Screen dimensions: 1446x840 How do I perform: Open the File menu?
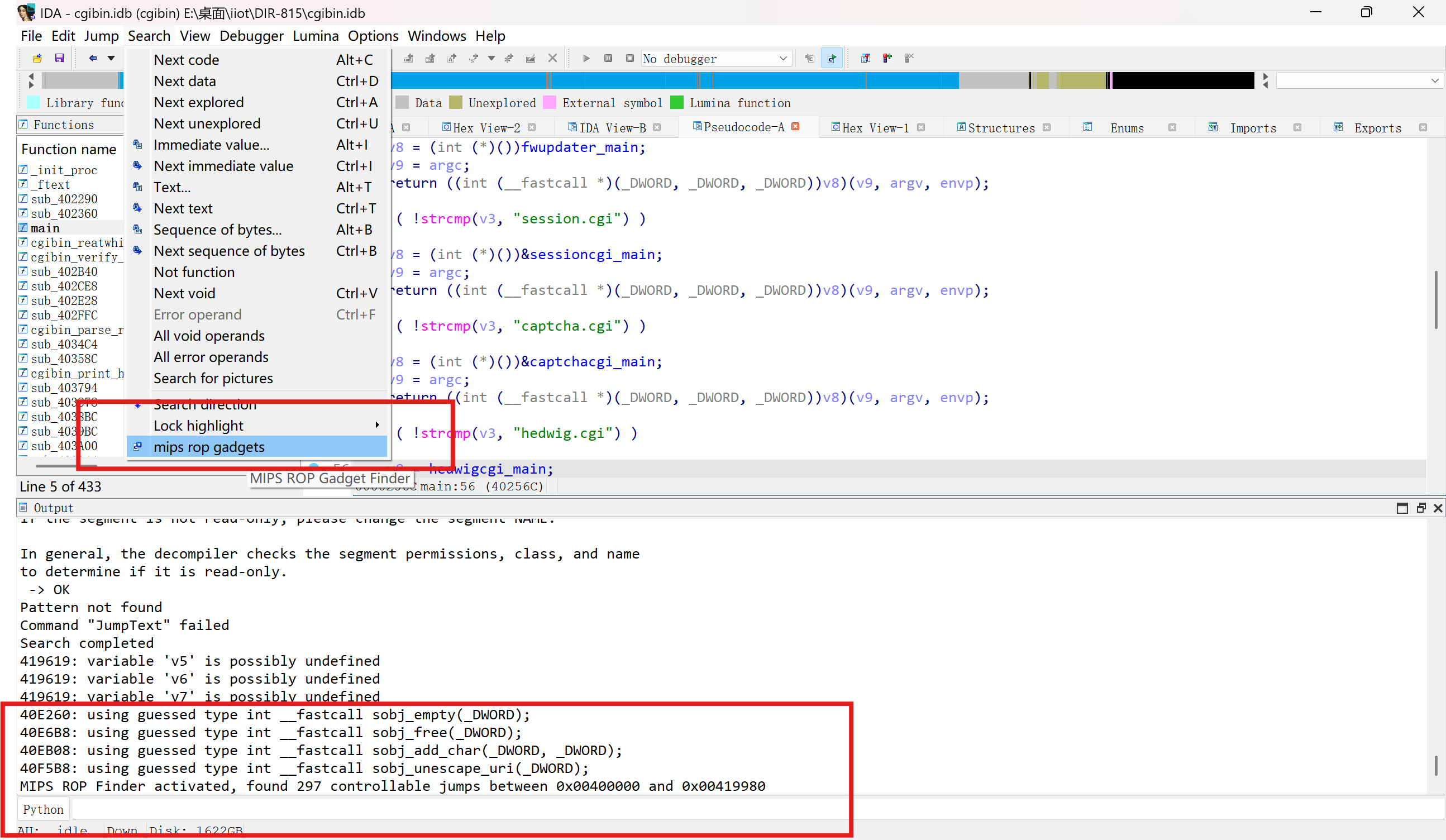click(x=31, y=36)
